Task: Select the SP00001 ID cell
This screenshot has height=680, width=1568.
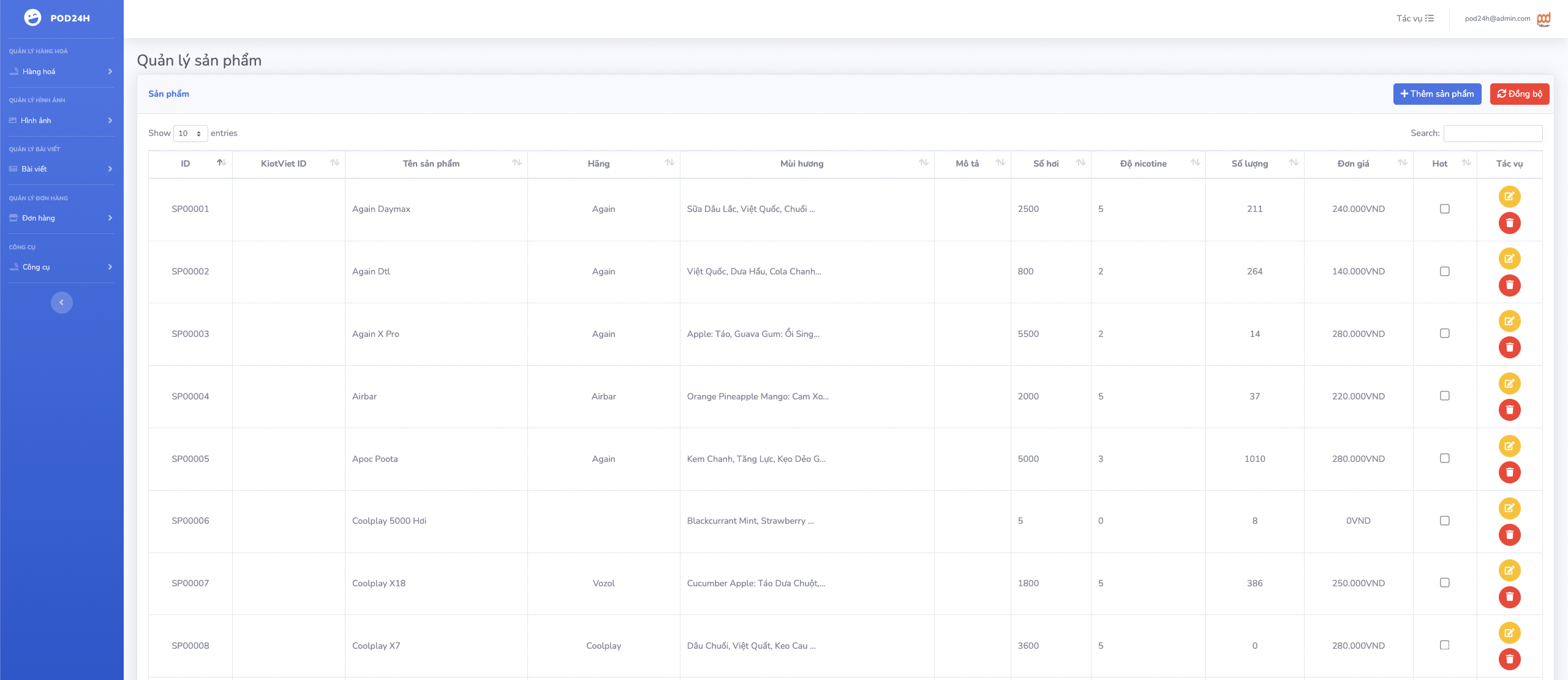Action: click(190, 209)
